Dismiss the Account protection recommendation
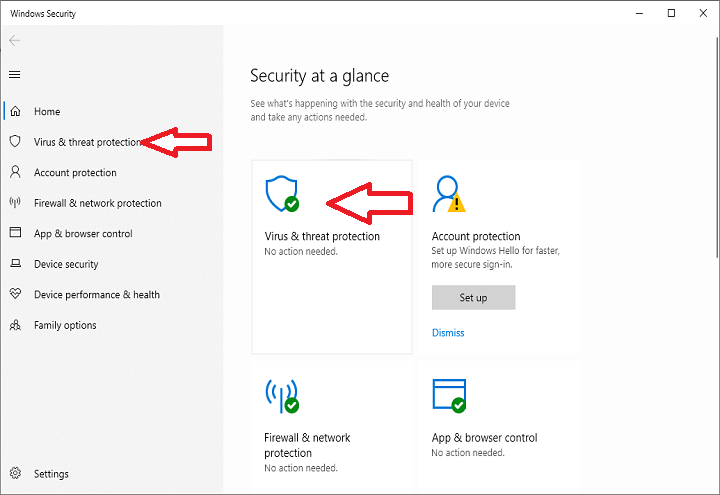The image size is (720, 495). pos(448,333)
